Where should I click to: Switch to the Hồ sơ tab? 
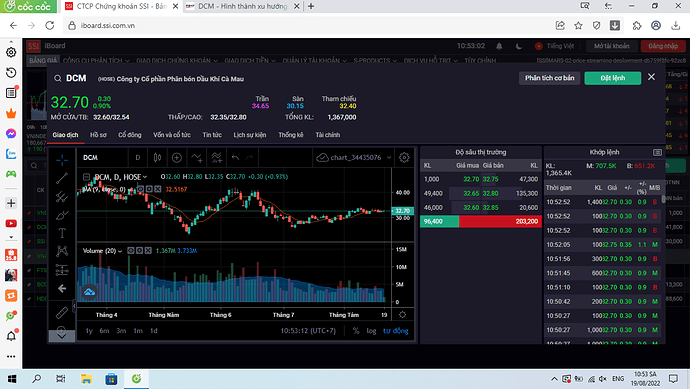(98, 135)
